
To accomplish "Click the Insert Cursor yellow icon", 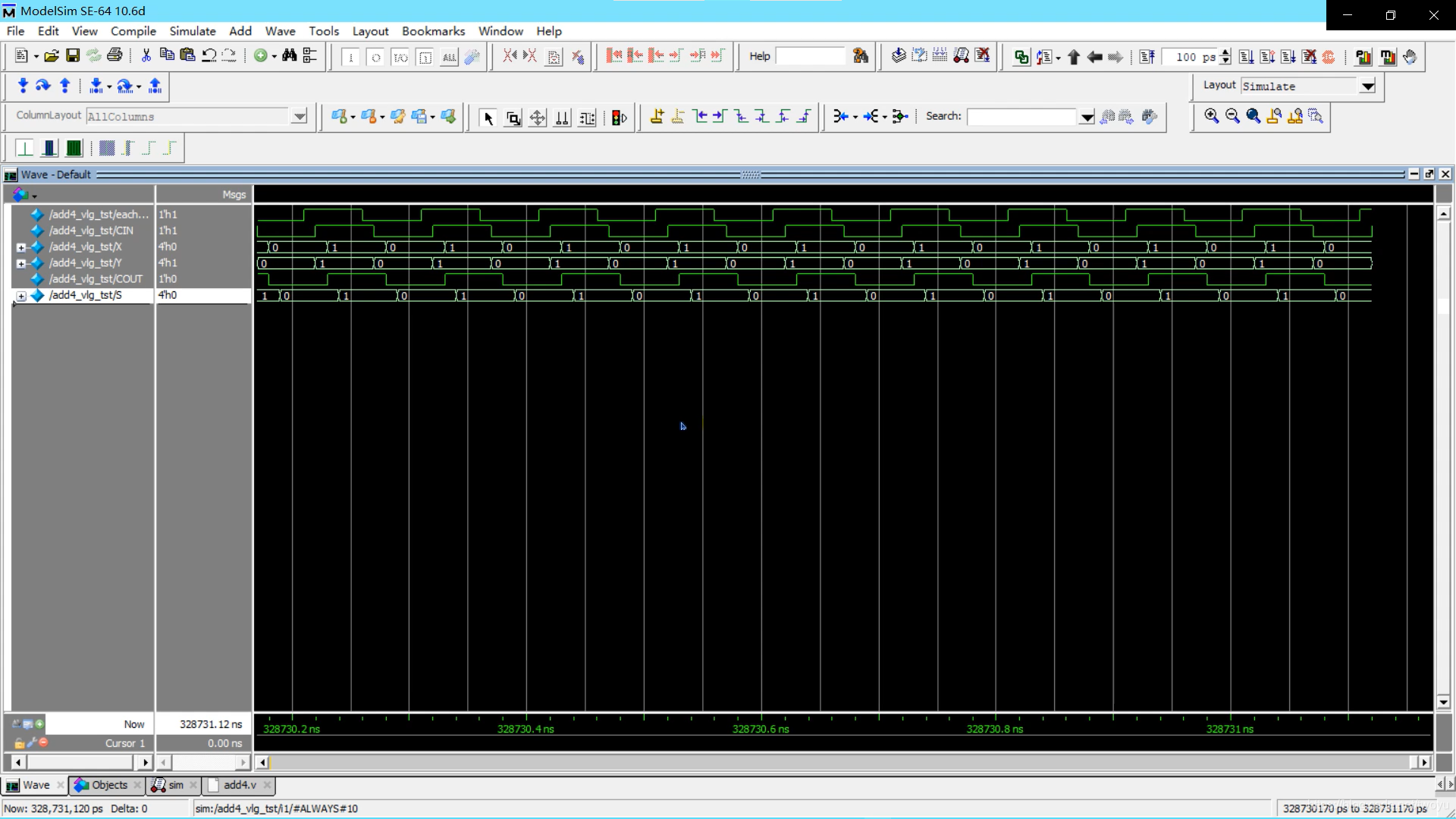I will click(657, 116).
